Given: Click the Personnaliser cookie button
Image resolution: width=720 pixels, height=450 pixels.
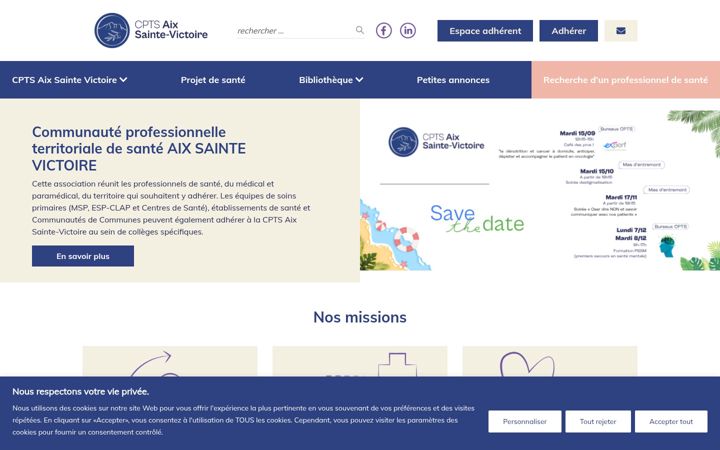Looking at the screenshot, I should [525, 422].
